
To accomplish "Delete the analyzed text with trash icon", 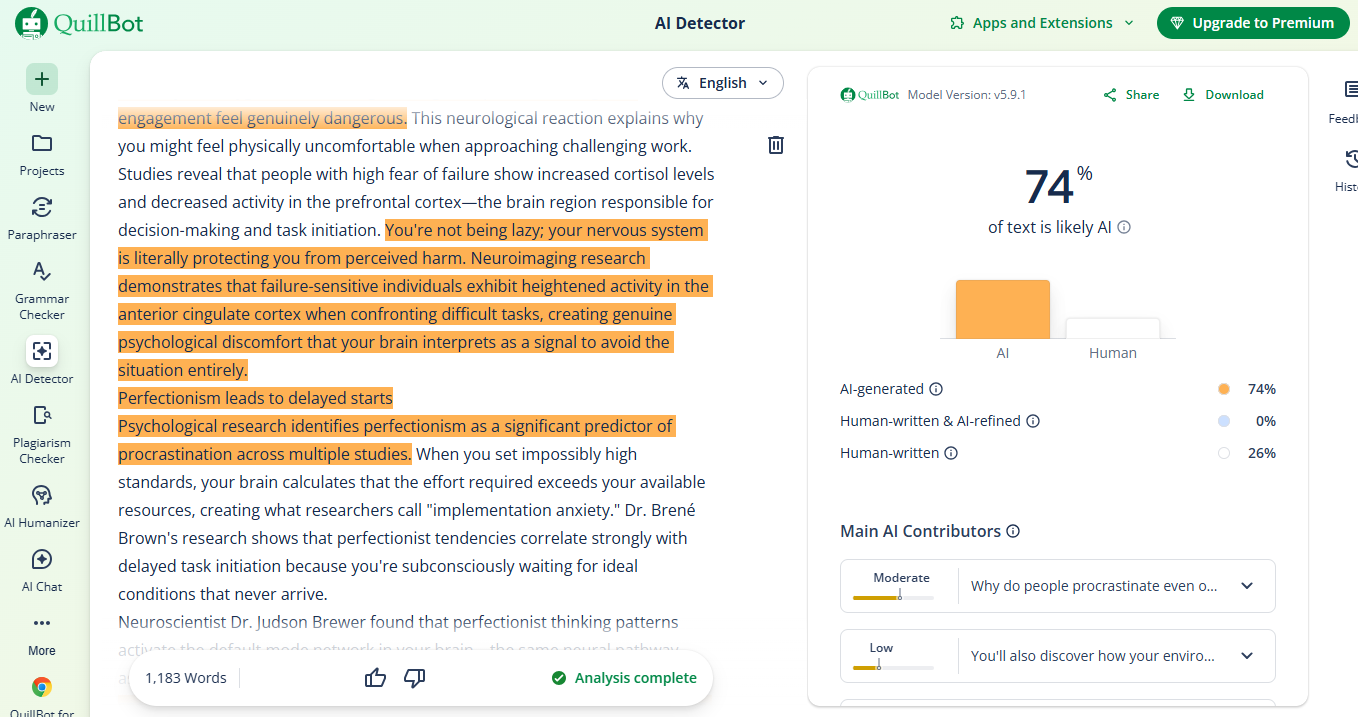I will 775,144.
